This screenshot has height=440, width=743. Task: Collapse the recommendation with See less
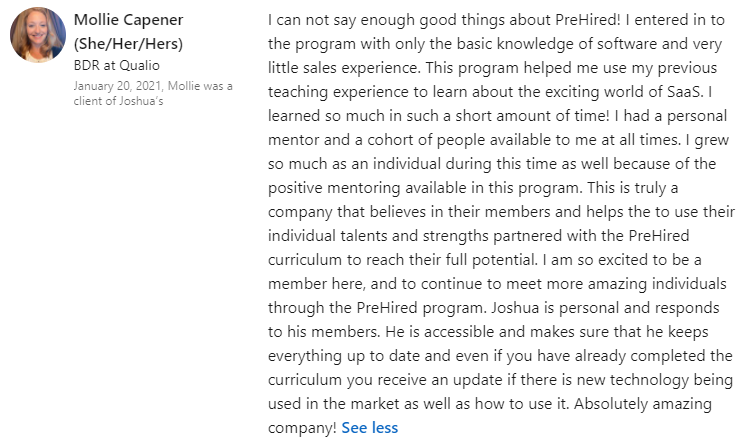(369, 428)
